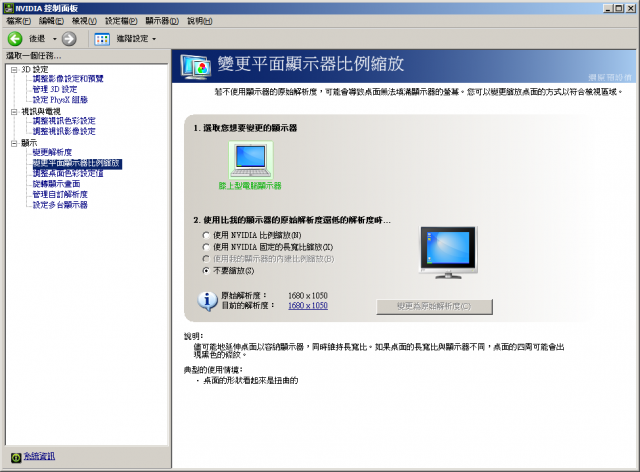This screenshot has width=640, height=472.
Task: Click the 視訊與電視 category label
Action: tap(41, 111)
